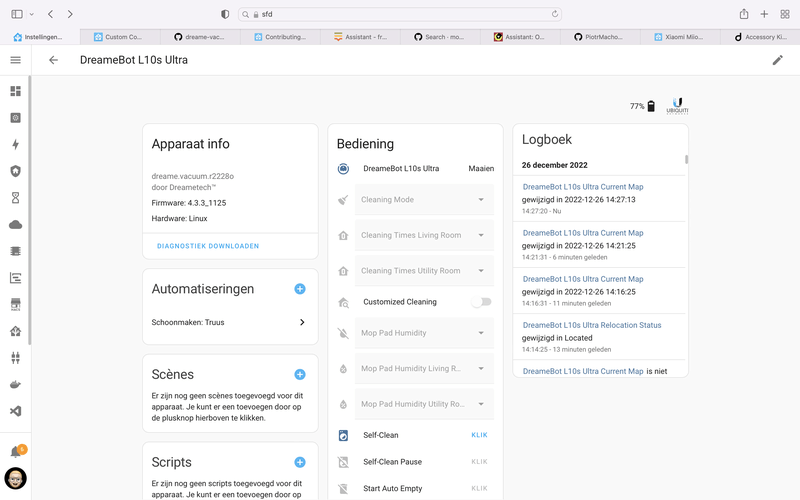The image size is (800, 500).
Task: Open the Visual Studio Code sidebar icon
Action: 15,411
